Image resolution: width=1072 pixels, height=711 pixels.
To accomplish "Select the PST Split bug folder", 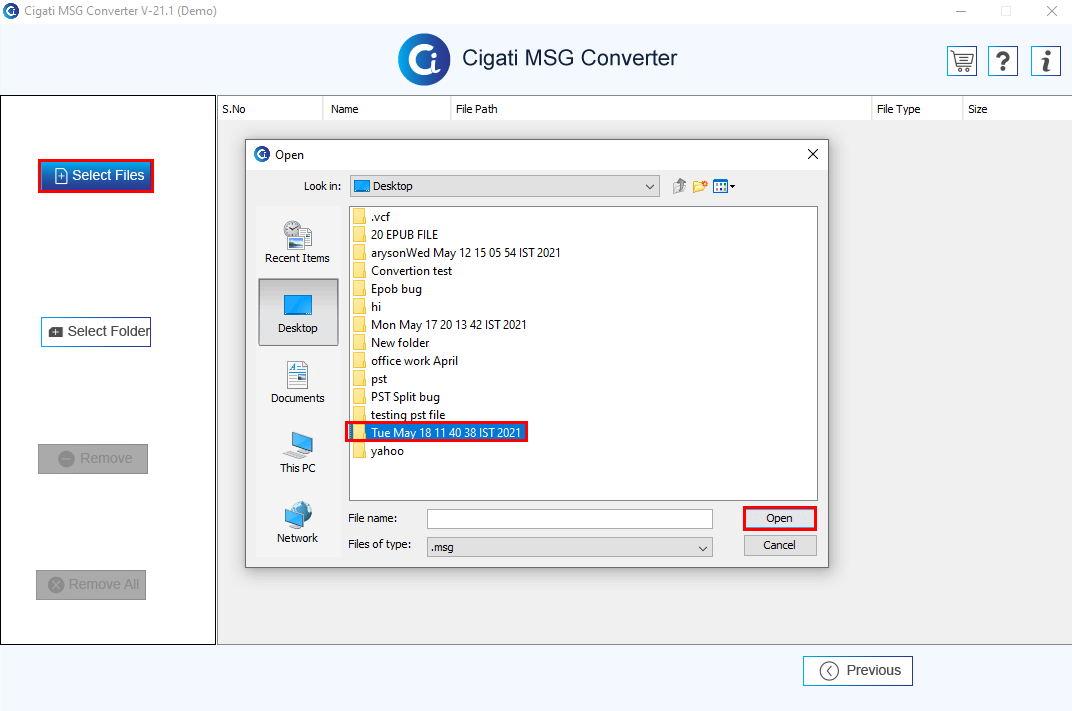I will point(397,397).
